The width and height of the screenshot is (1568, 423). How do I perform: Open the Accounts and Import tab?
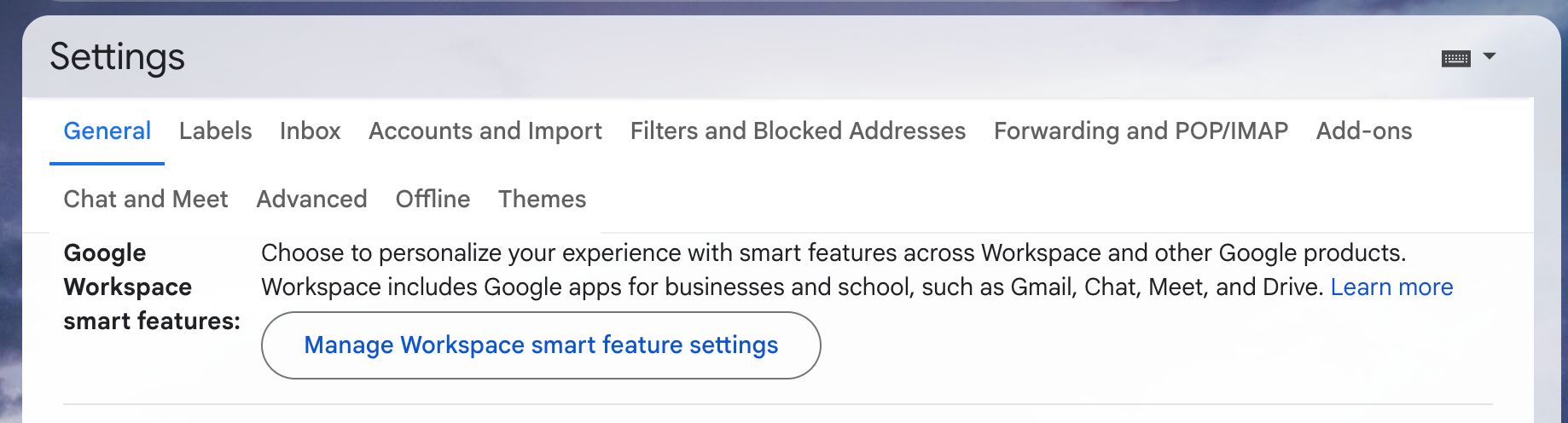tap(485, 130)
